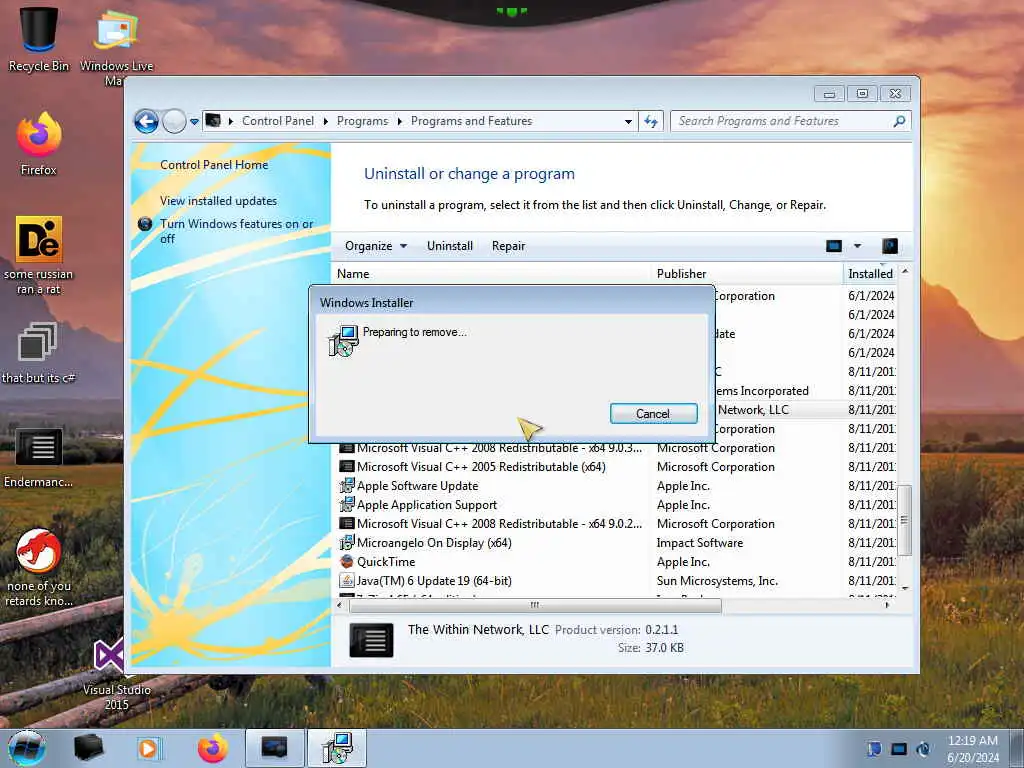The width and height of the screenshot is (1024, 768).
Task: Click the Name column header
Action: (491, 274)
